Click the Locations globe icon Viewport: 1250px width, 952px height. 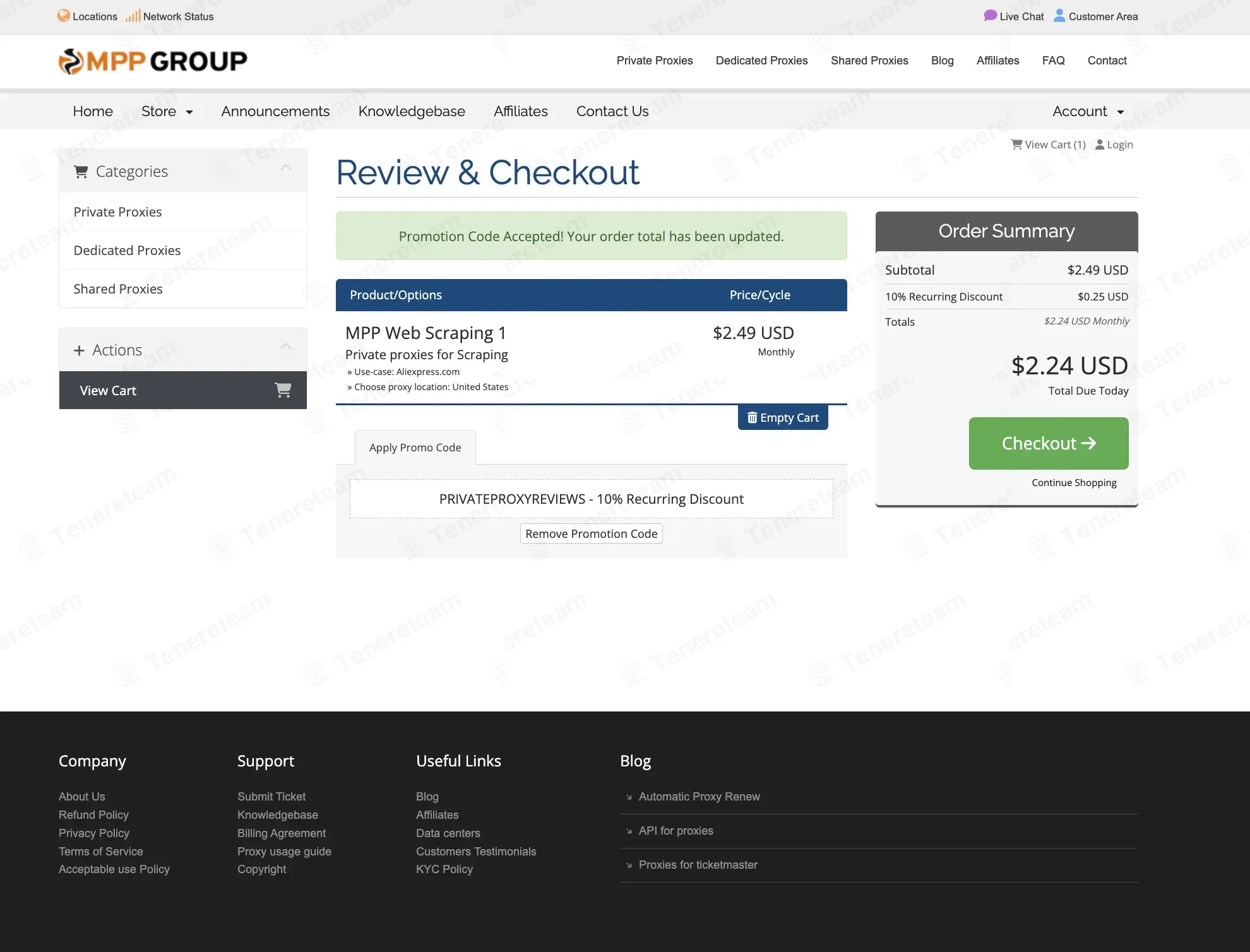coord(64,16)
